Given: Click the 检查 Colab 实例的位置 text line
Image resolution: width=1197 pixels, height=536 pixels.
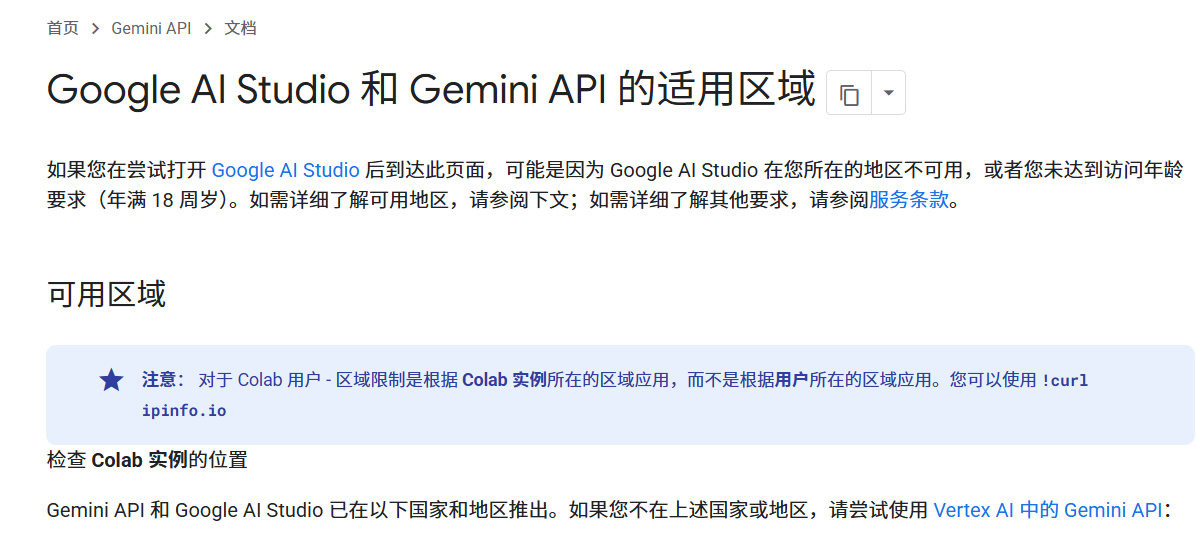Looking at the screenshot, I should click(147, 460).
